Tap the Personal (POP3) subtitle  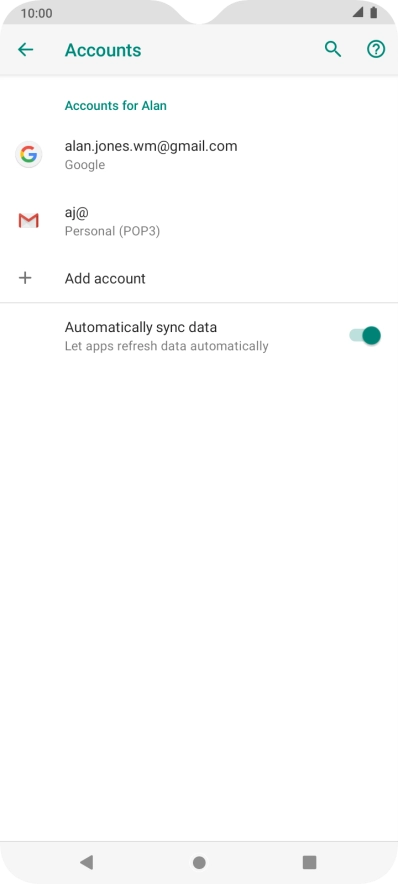(112, 231)
